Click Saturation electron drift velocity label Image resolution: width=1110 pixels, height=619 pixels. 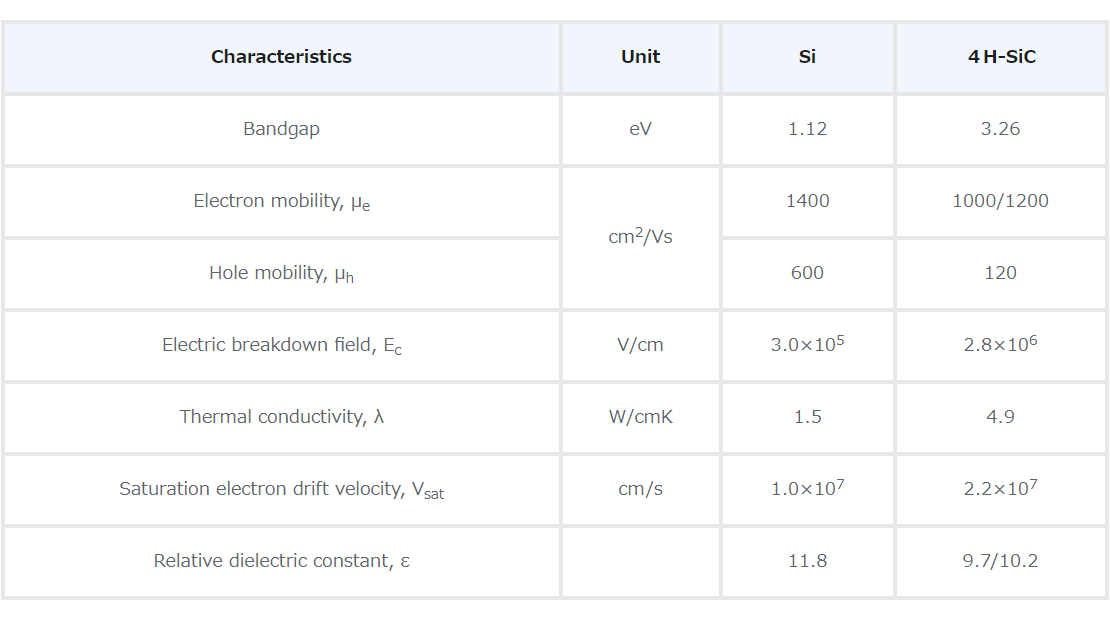click(281, 489)
